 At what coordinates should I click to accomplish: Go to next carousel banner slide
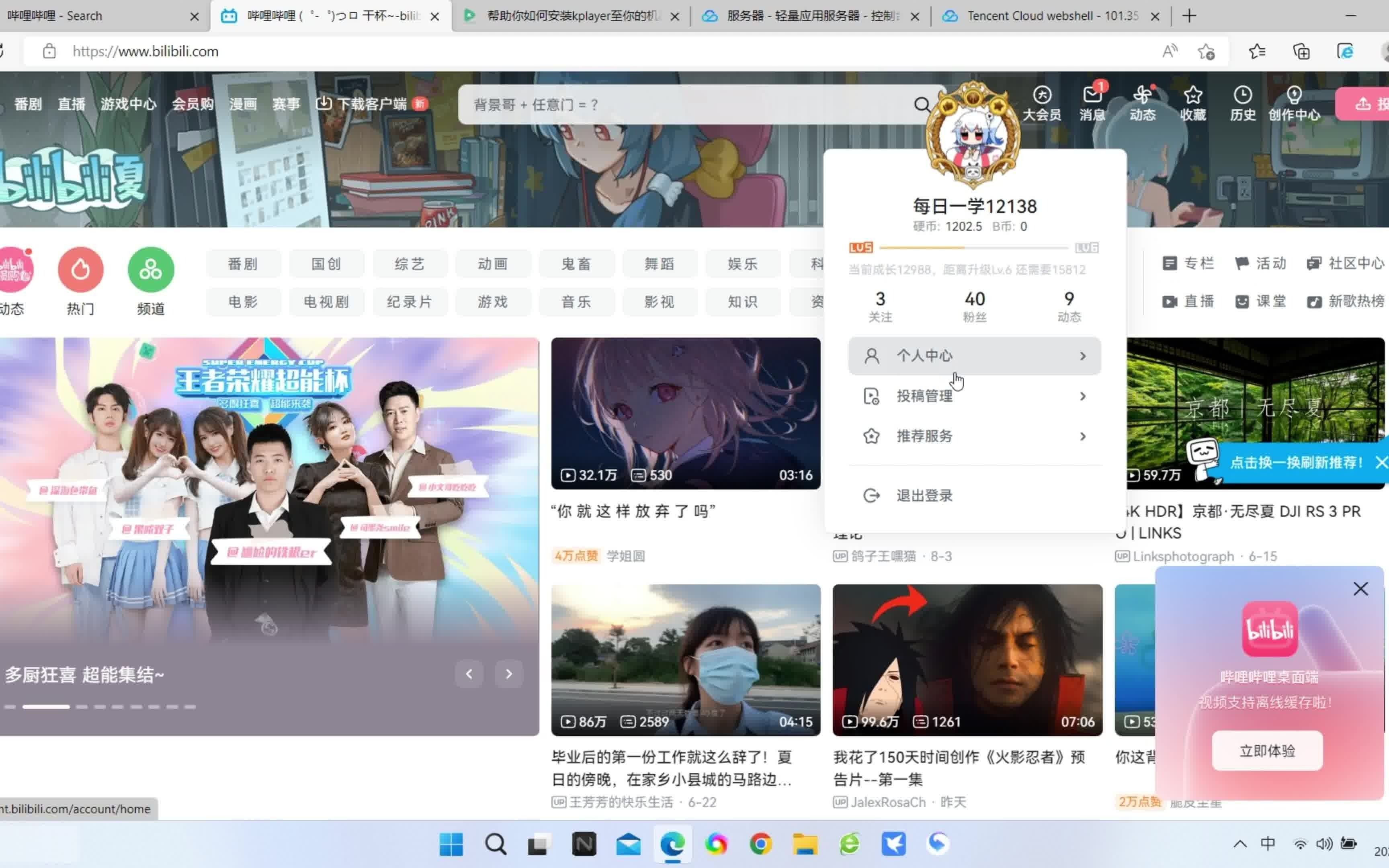pos(508,674)
